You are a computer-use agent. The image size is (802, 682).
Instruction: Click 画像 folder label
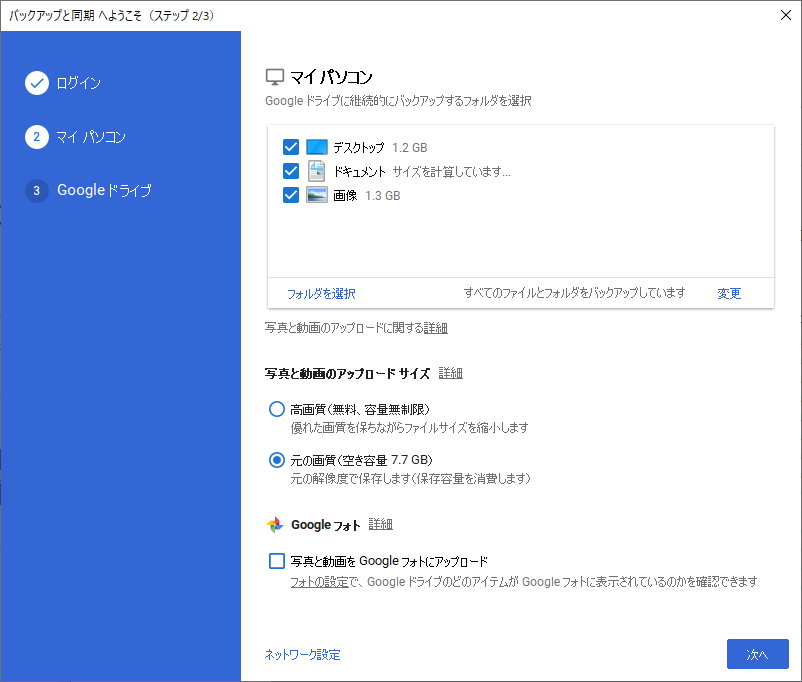(x=345, y=195)
